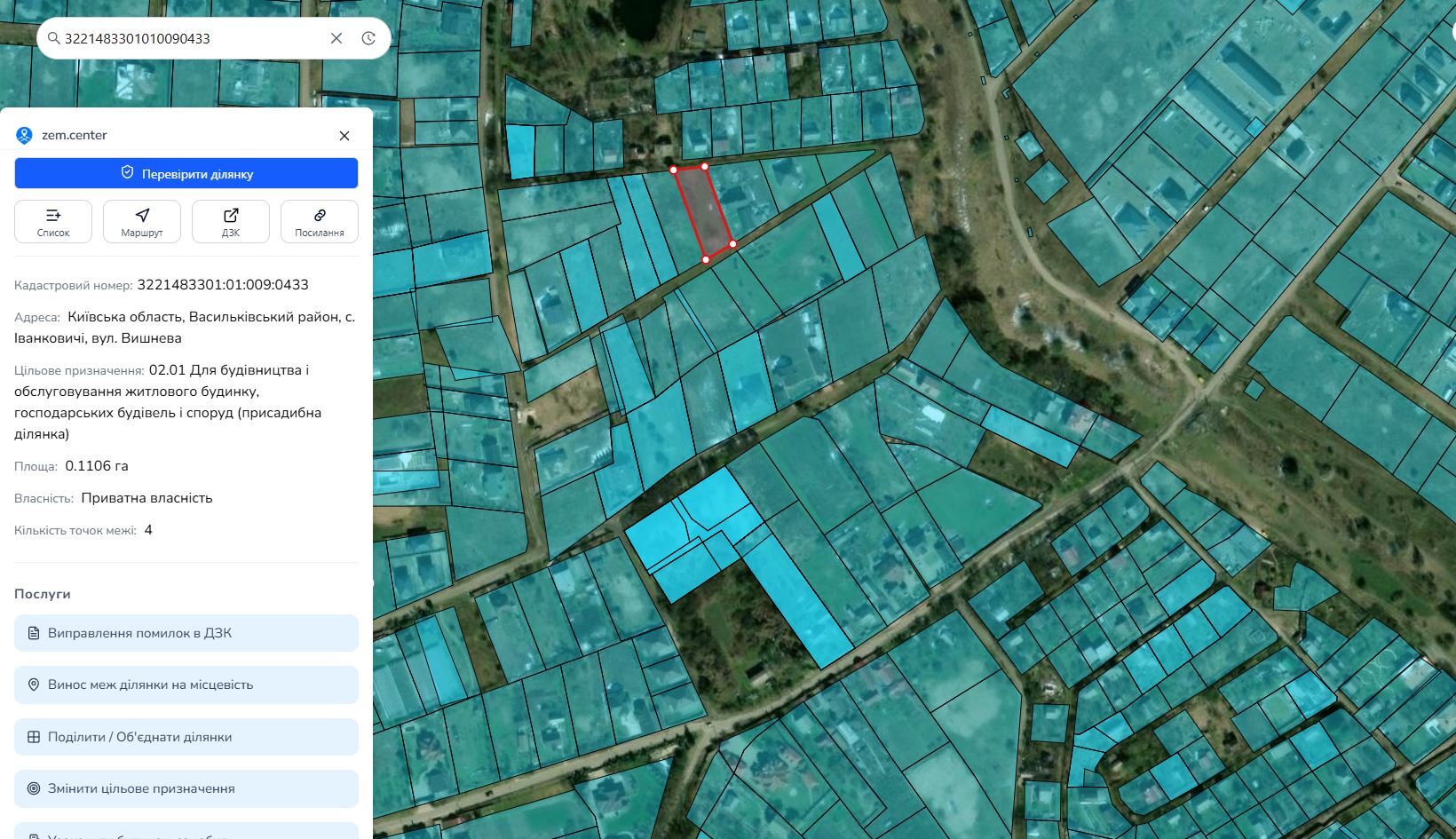Open Маршрут directions
The width and height of the screenshot is (1456, 839).
point(142,221)
